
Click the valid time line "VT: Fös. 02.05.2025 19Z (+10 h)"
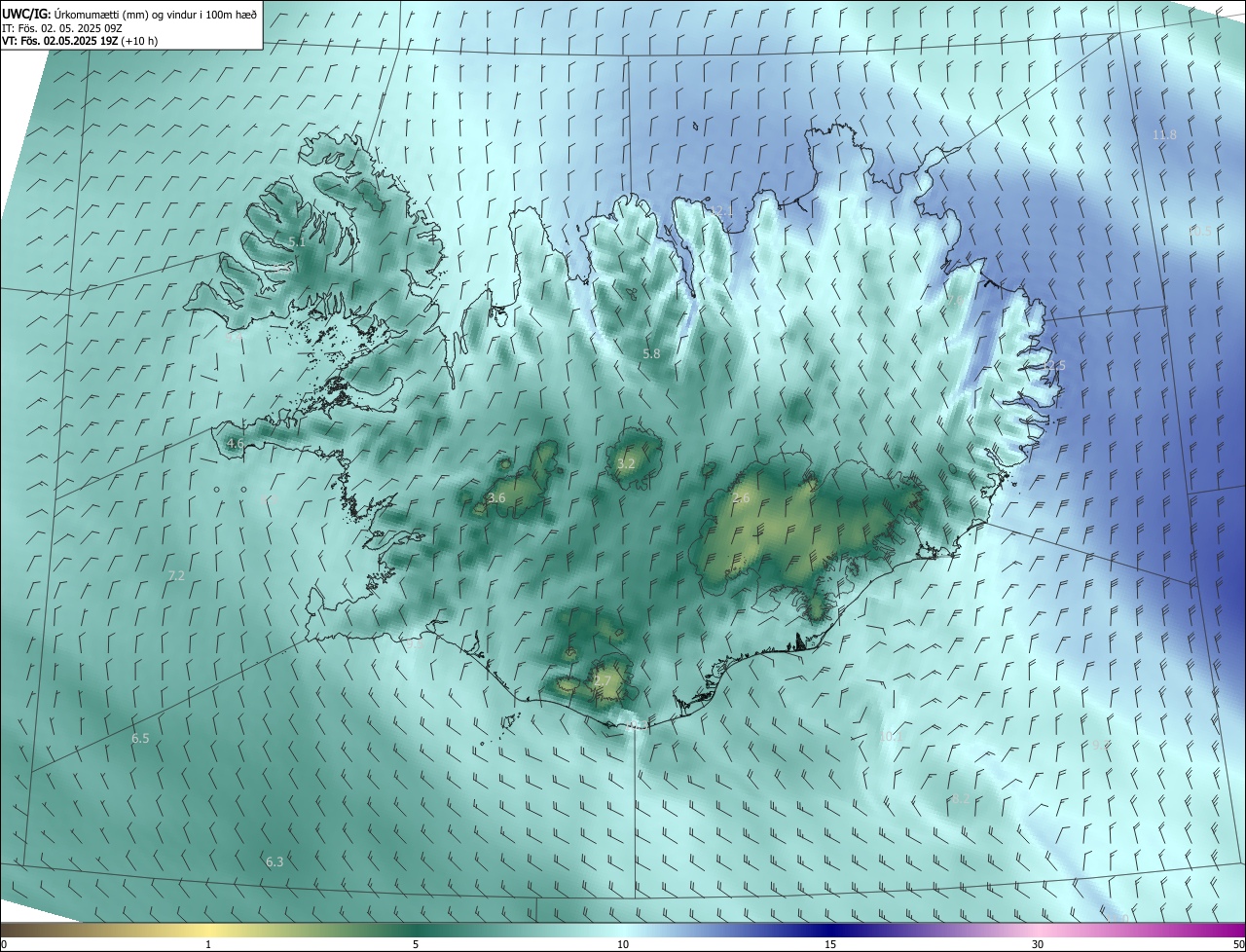80,41
